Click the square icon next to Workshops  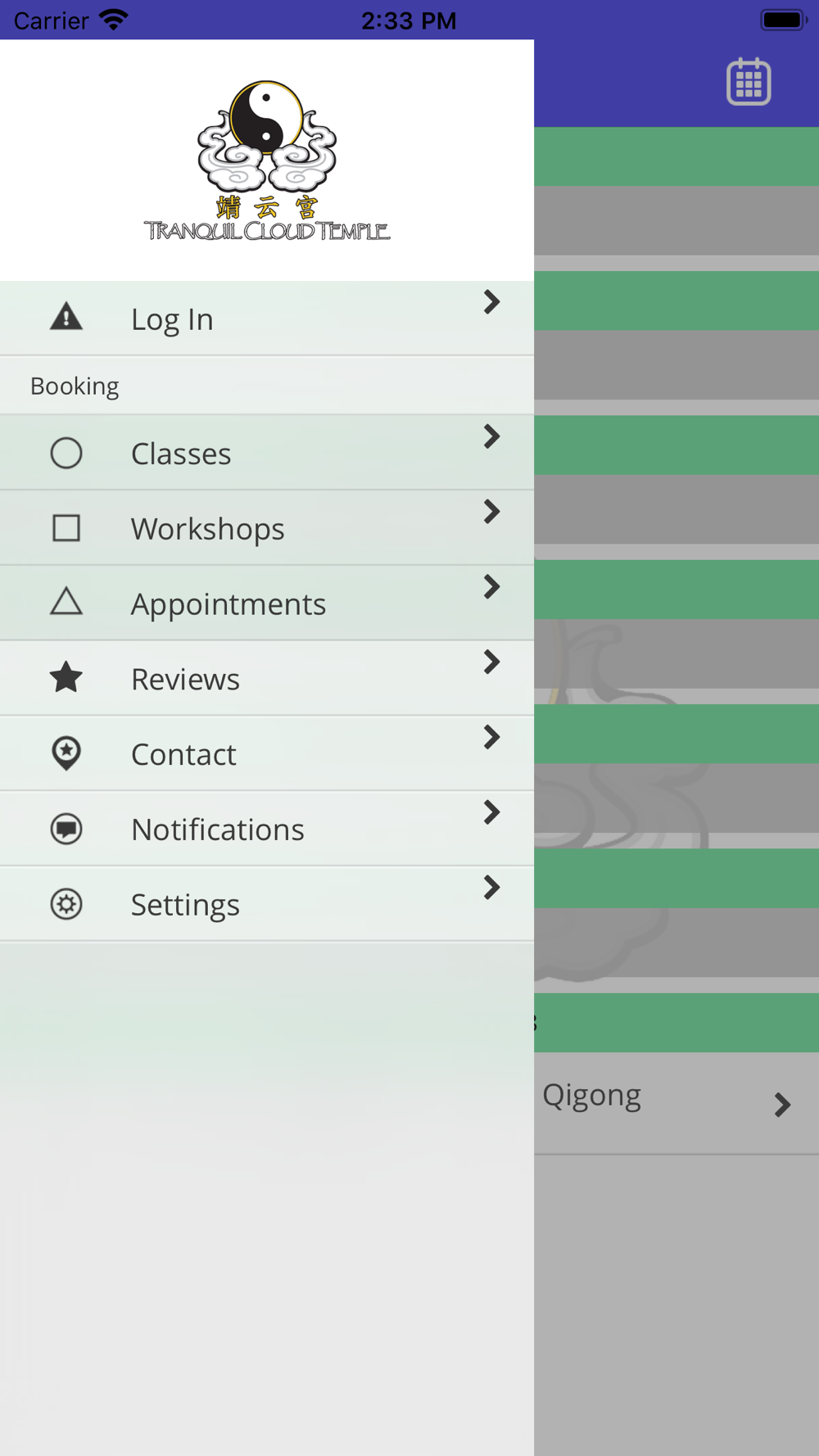(66, 528)
